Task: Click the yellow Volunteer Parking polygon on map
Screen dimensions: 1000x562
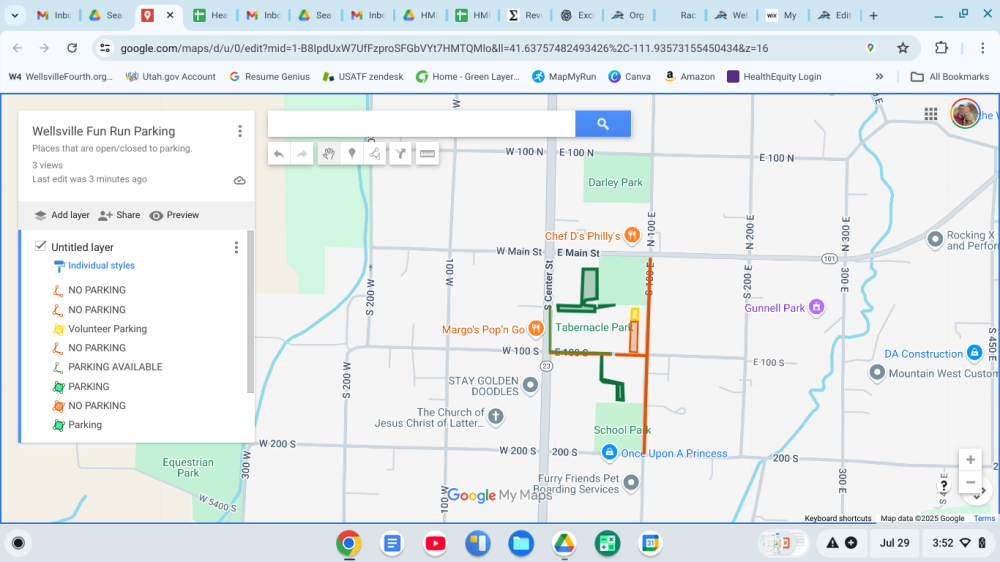Action: tap(635, 314)
